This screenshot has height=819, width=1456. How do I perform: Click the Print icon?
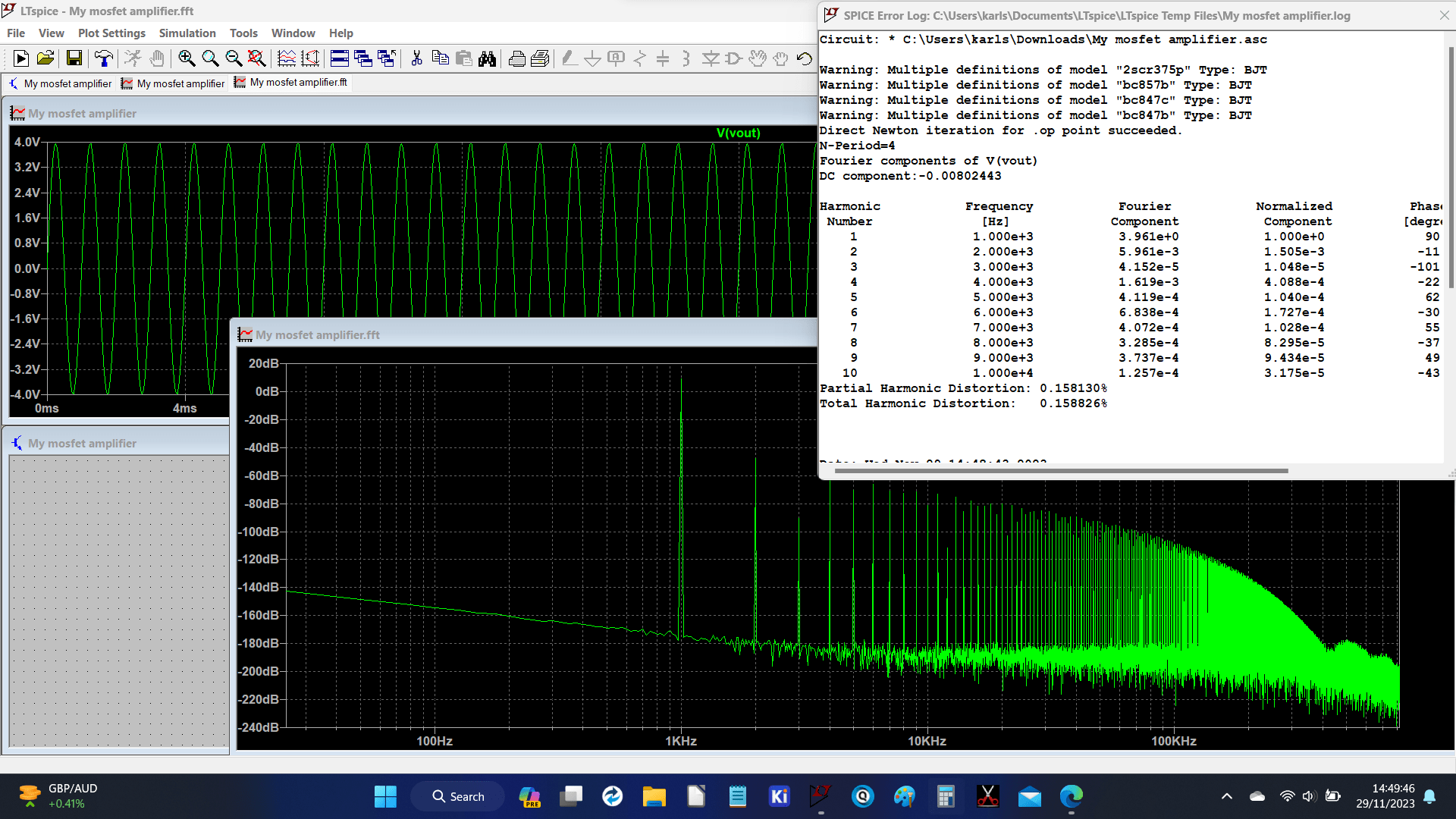tap(517, 58)
